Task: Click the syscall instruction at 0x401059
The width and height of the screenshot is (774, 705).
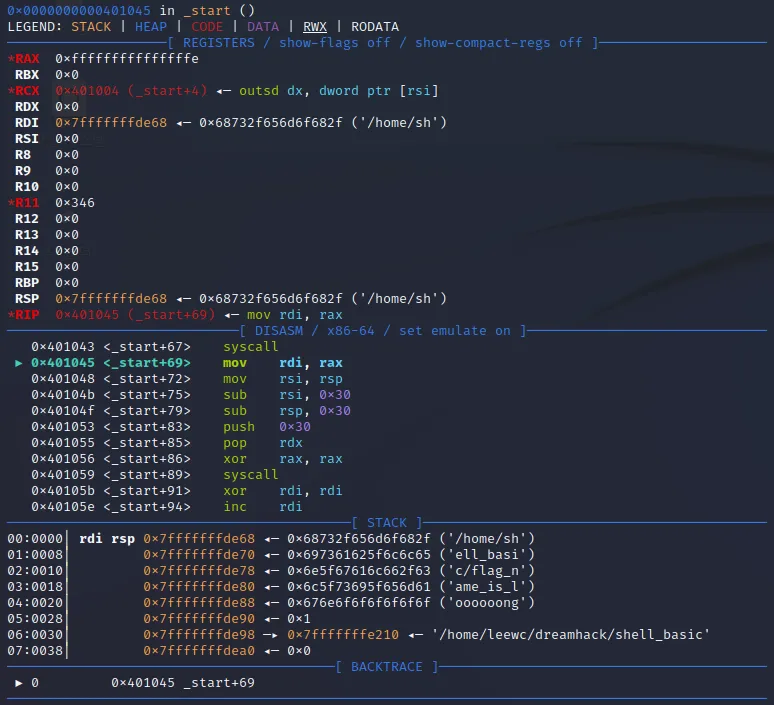Action: pos(155,474)
